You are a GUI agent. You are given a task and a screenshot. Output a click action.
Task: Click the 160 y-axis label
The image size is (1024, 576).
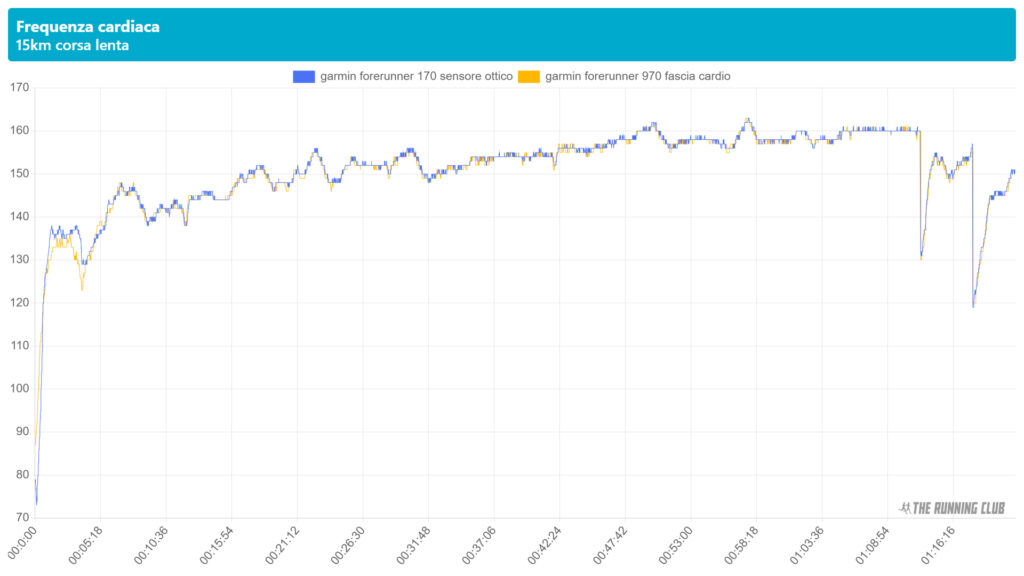[19, 131]
